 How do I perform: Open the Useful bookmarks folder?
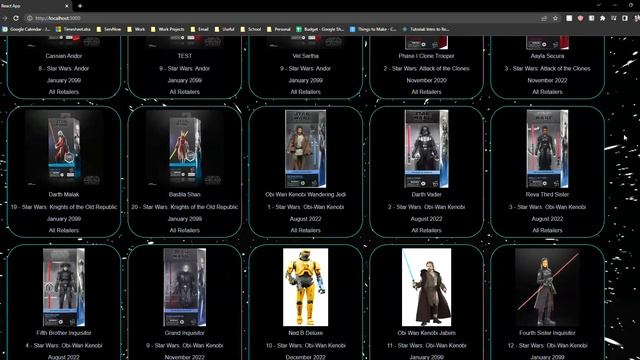pyautogui.click(x=224, y=29)
